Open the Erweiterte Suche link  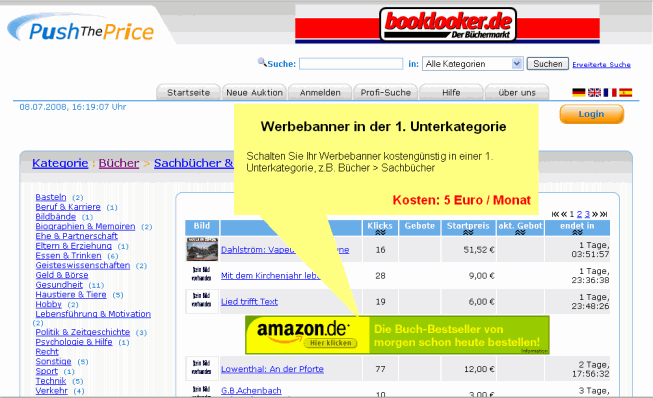pyautogui.click(x=601, y=65)
